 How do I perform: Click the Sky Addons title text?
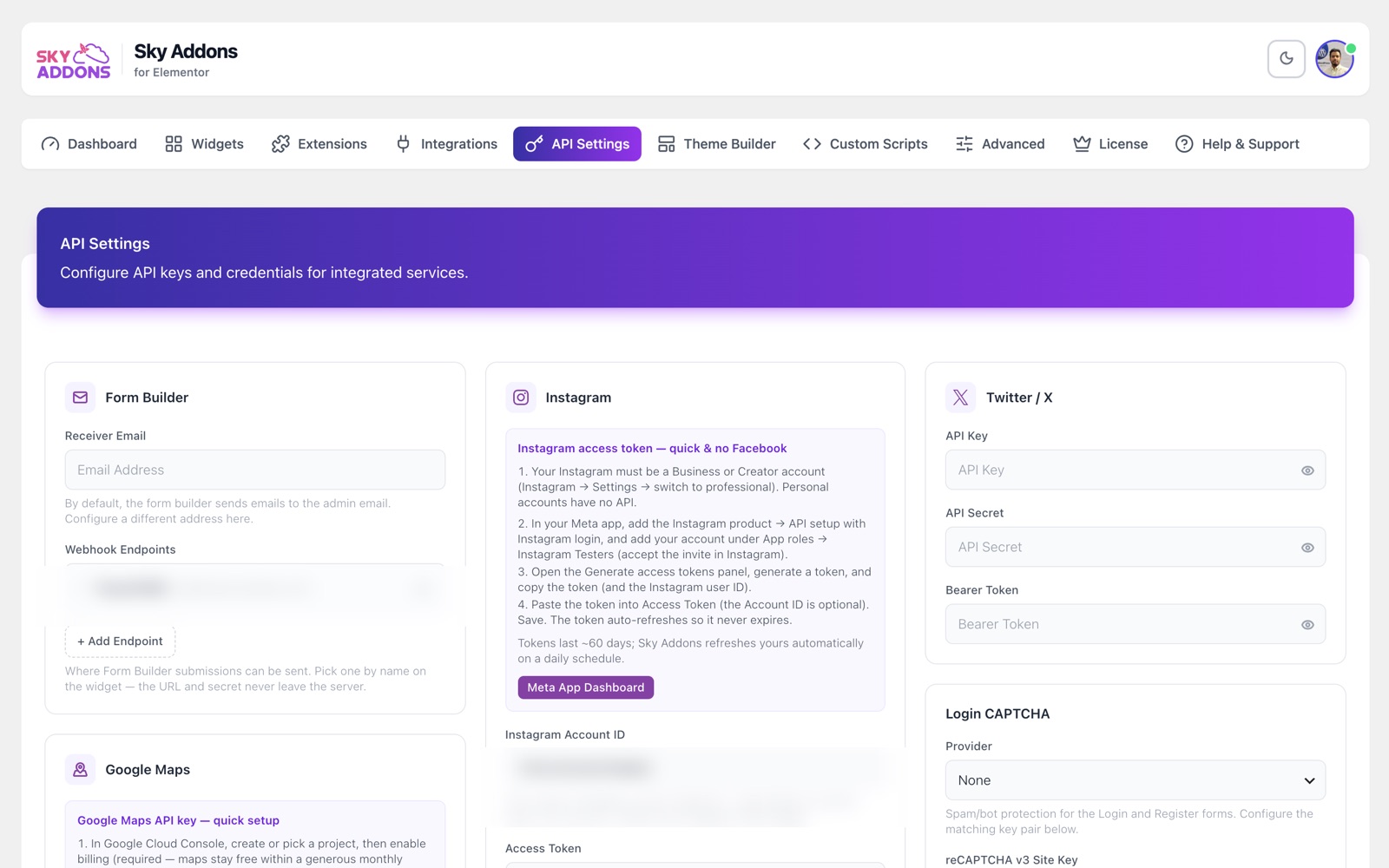tap(186, 51)
